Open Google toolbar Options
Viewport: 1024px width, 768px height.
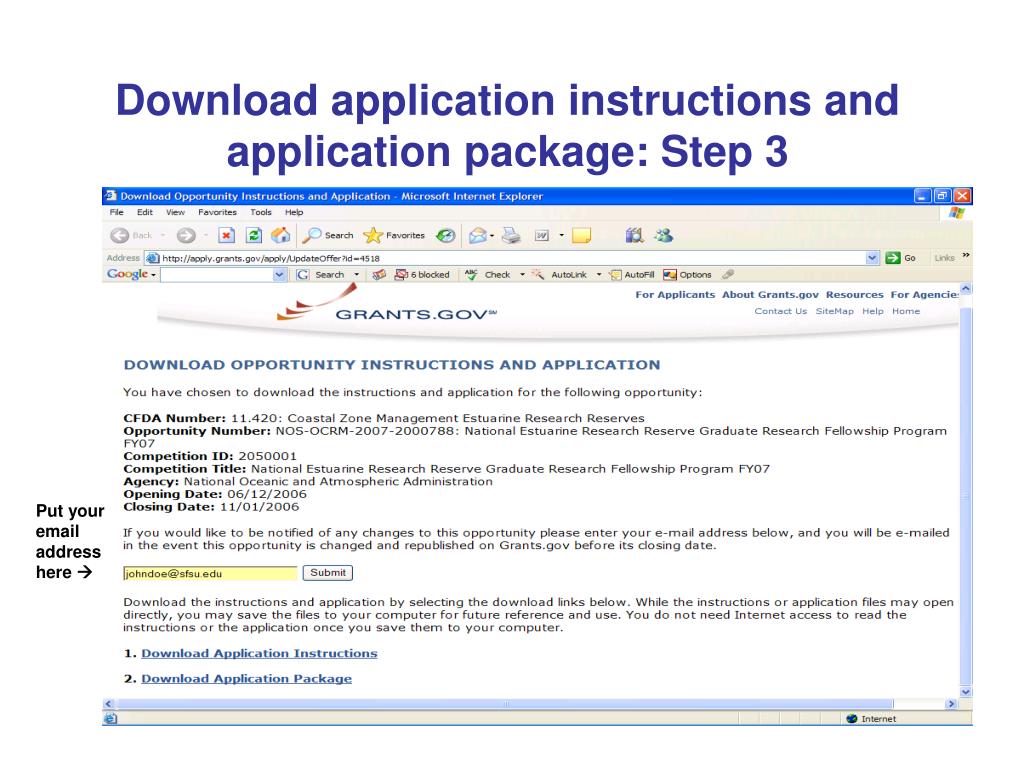coord(687,275)
